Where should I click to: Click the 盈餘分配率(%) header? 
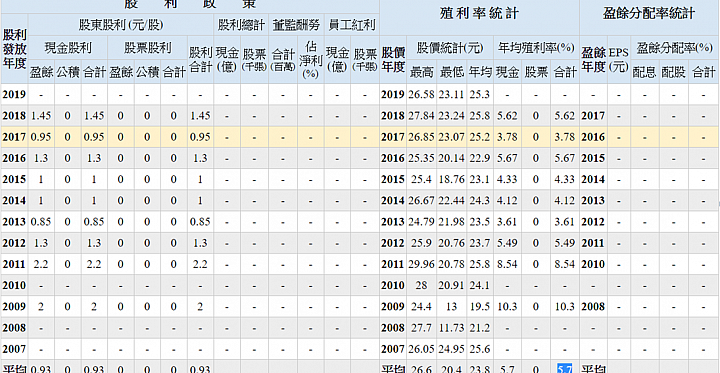[x=675, y=48]
